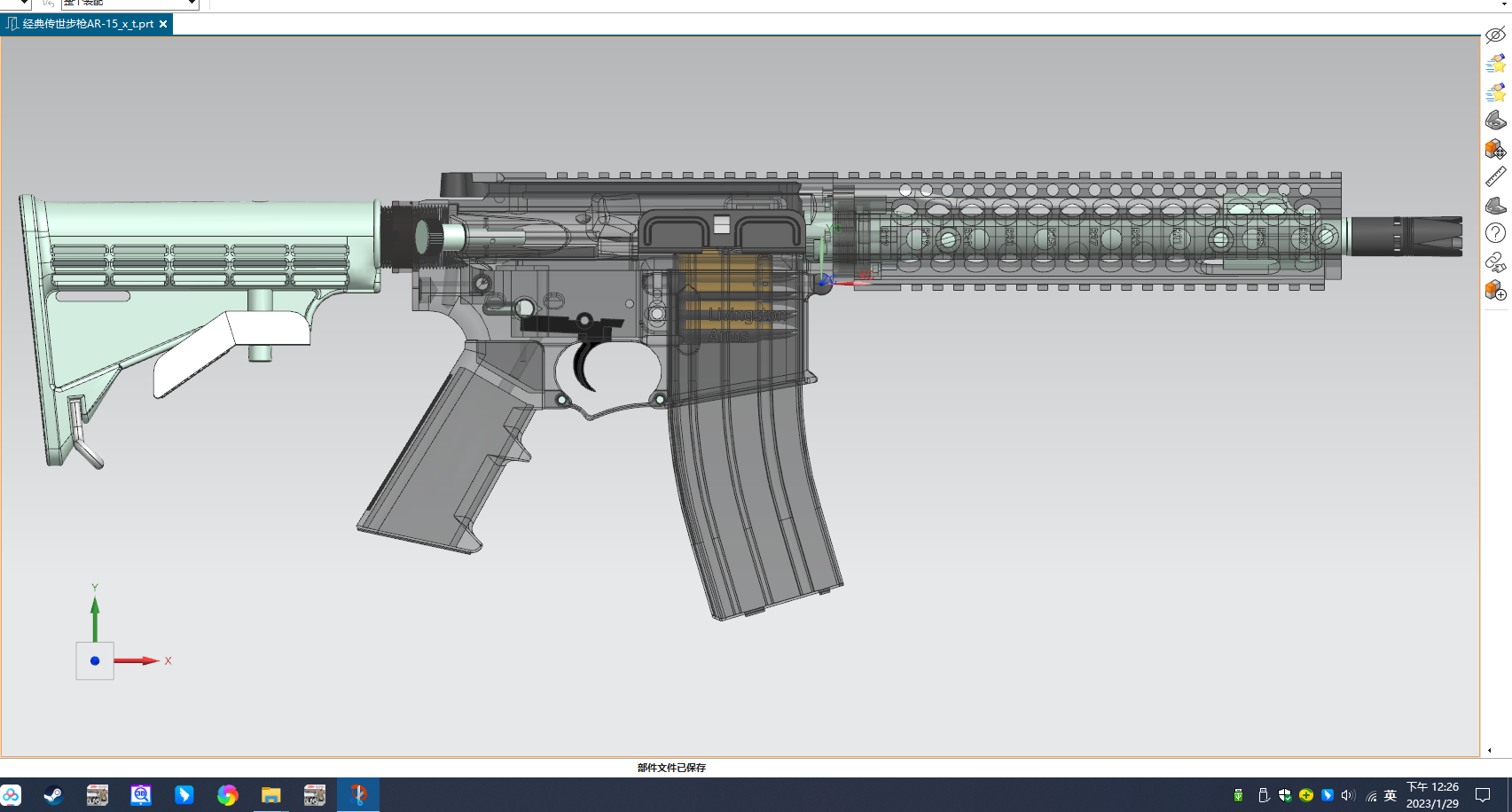Click the safely remove hardware tray icon
Image resolution: width=1512 pixels, height=812 pixels.
(x=1264, y=795)
